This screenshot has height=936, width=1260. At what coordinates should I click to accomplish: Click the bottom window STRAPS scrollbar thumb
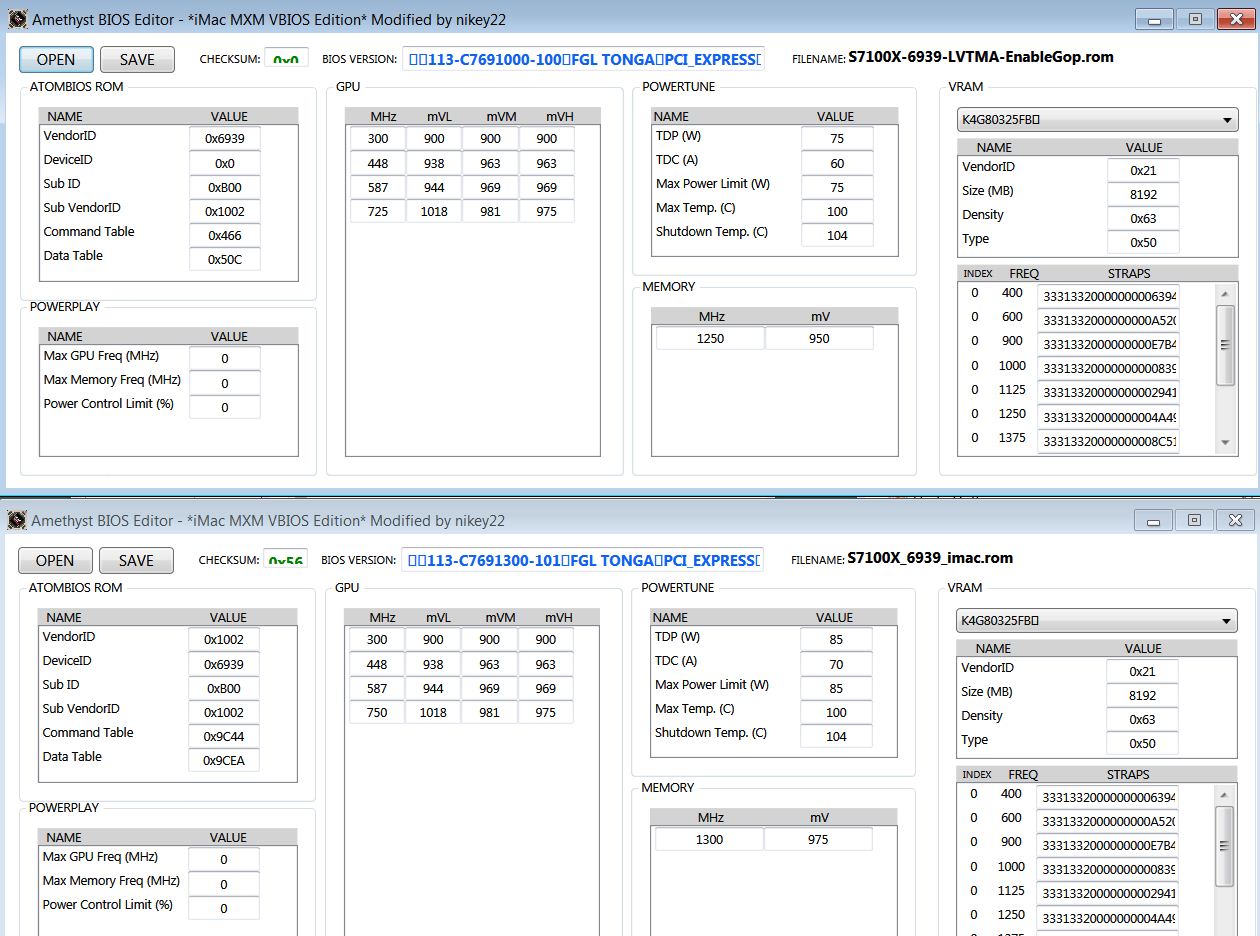[x=1224, y=846]
